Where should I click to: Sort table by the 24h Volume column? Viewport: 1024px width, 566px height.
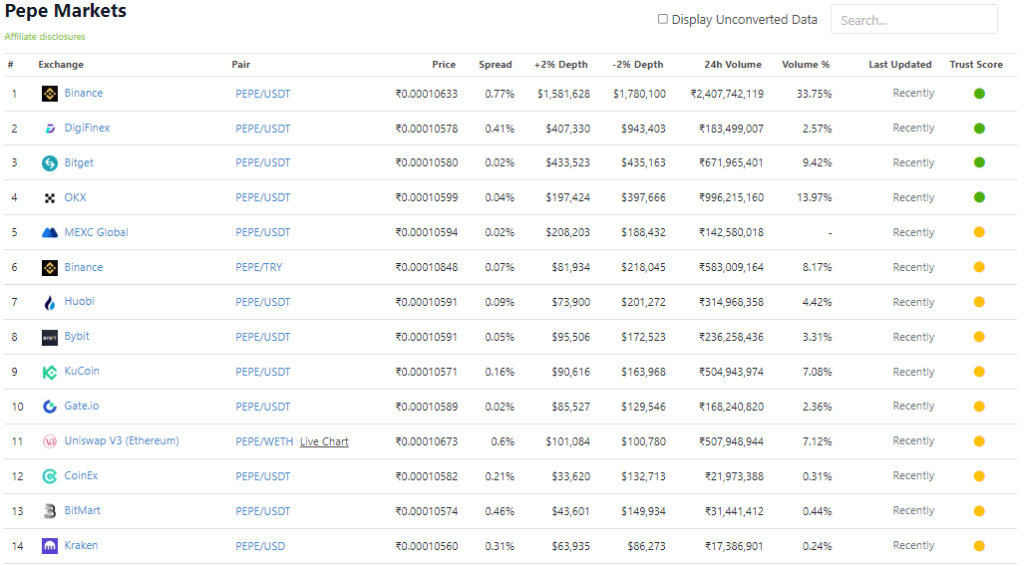click(x=733, y=65)
